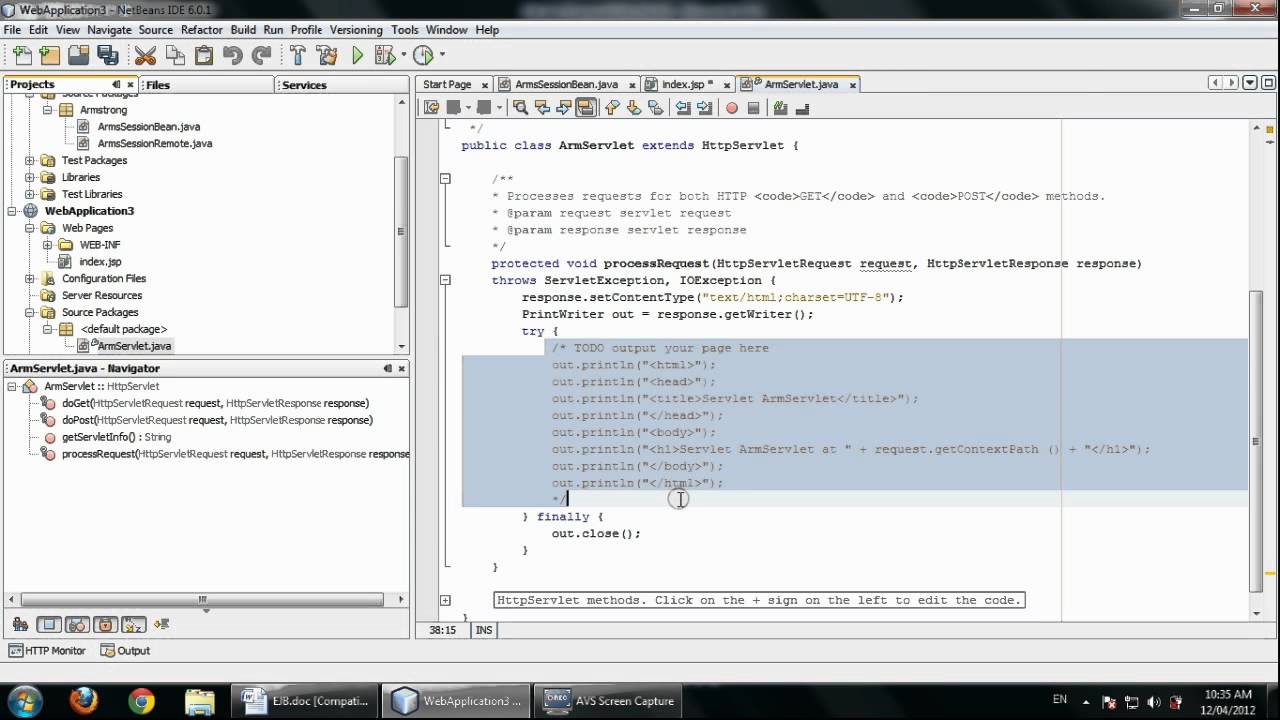Viewport: 1280px width, 720px height.
Task: Click the New Project toolbar icon
Action: [48, 55]
